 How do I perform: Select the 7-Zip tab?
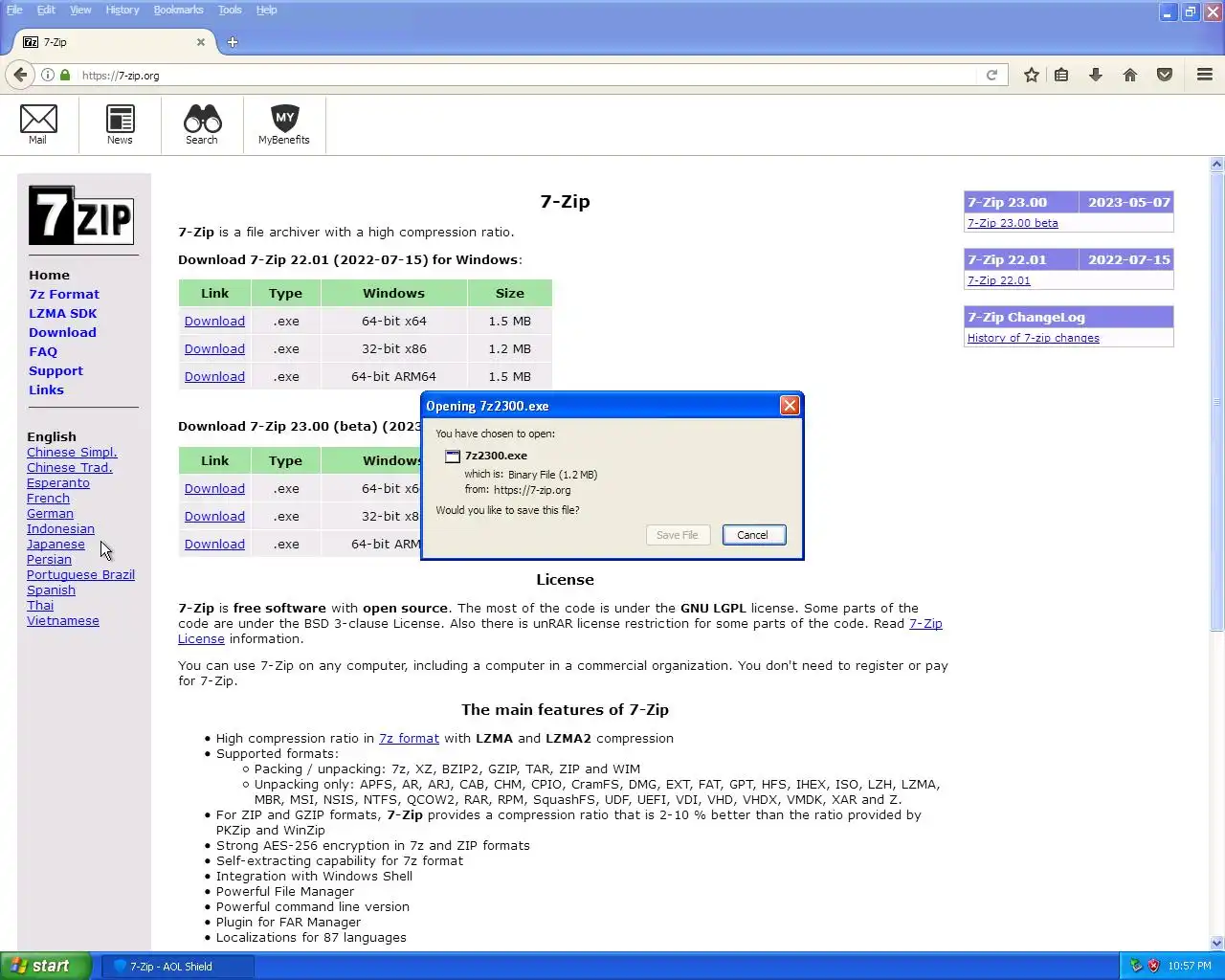[x=115, y=42]
